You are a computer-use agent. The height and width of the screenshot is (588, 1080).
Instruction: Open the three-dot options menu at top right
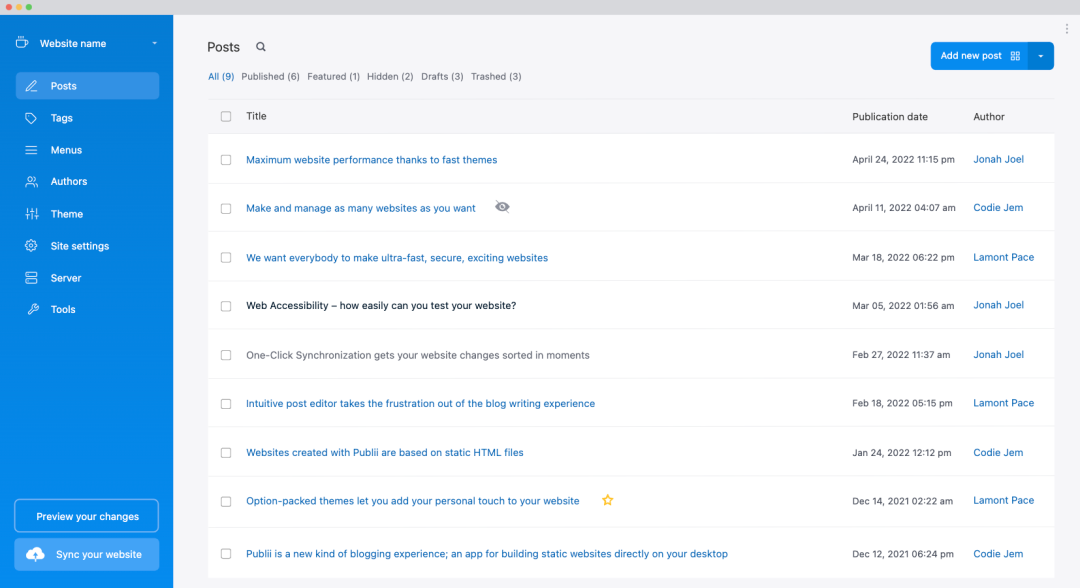[1066, 29]
